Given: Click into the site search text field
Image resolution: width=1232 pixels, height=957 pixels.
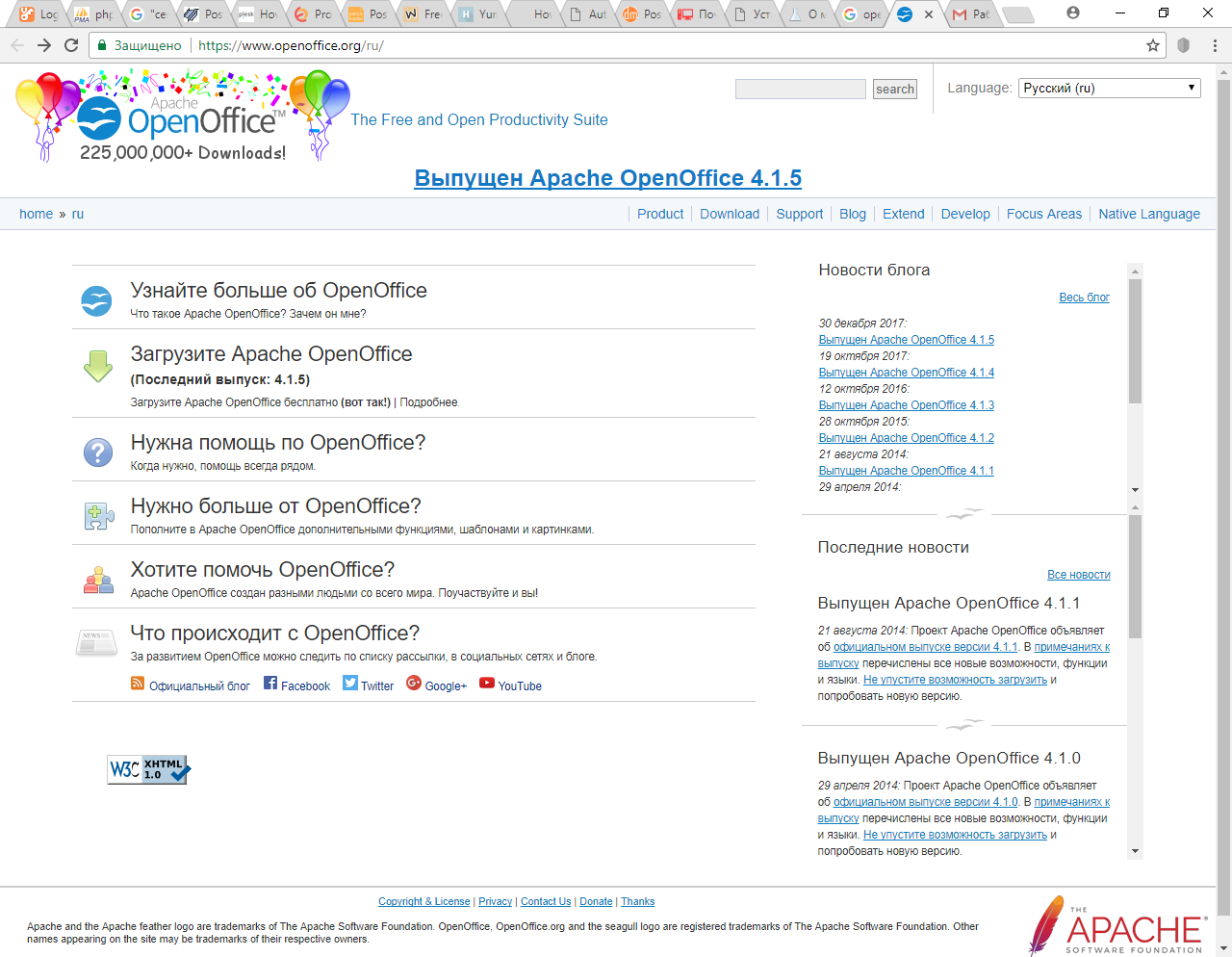Looking at the screenshot, I should (x=801, y=89).
